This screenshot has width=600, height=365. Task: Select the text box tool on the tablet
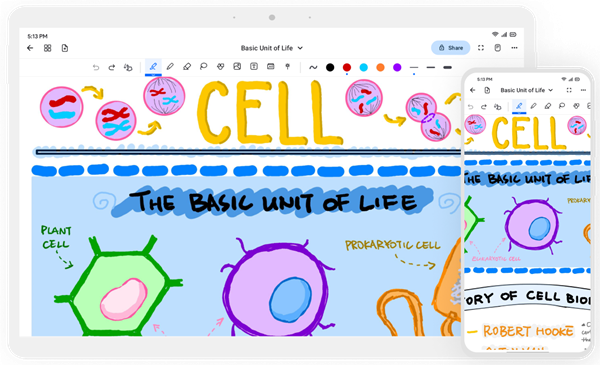254,67
